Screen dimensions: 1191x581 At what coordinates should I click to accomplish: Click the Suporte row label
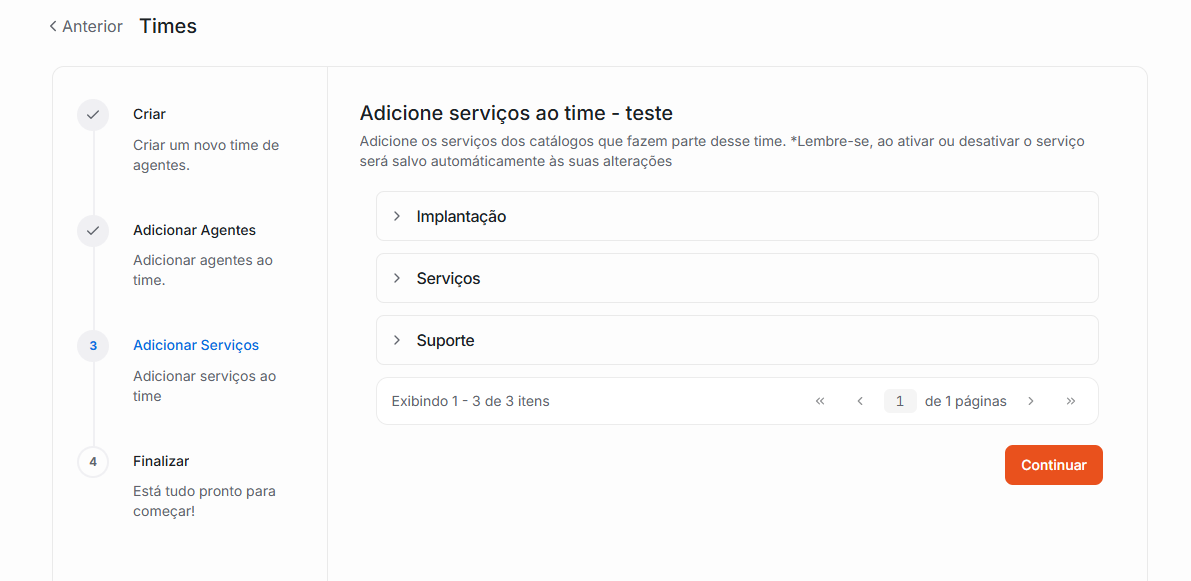[x=445, y=340]
